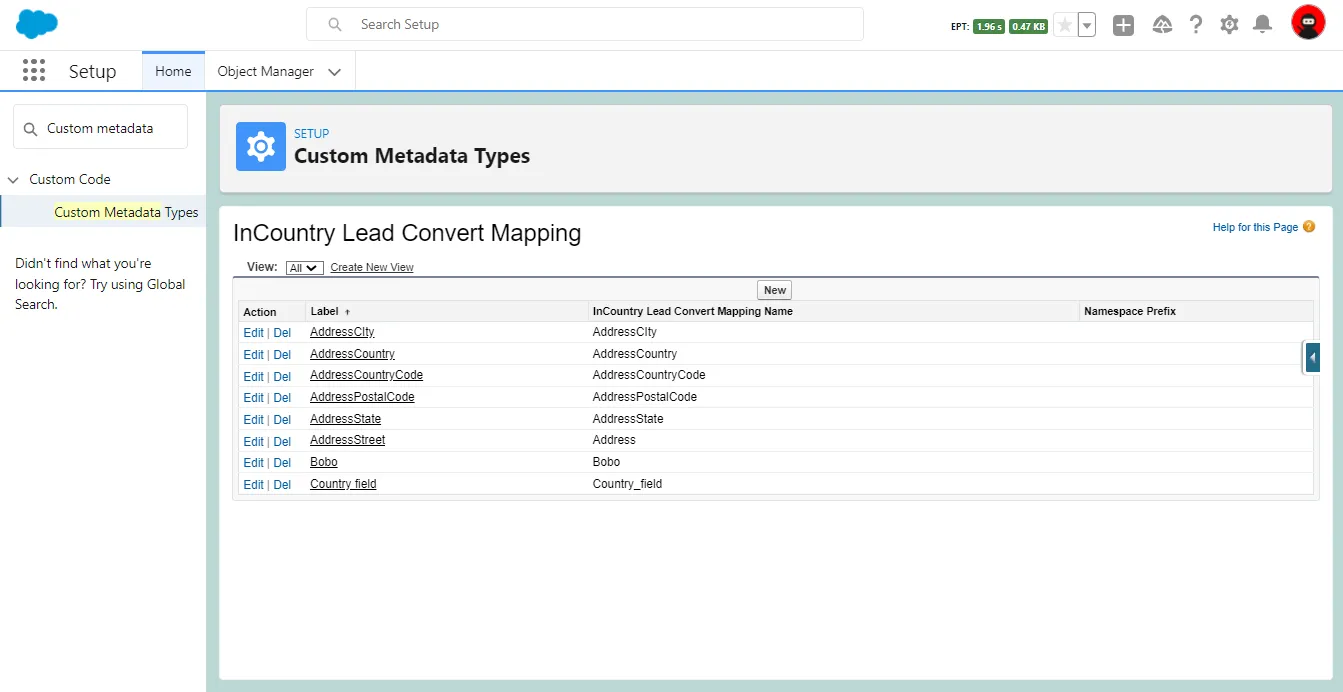1343x692 pixels.
Task: Click the Salesforce cloud logo
Action: tap(37, 24)
